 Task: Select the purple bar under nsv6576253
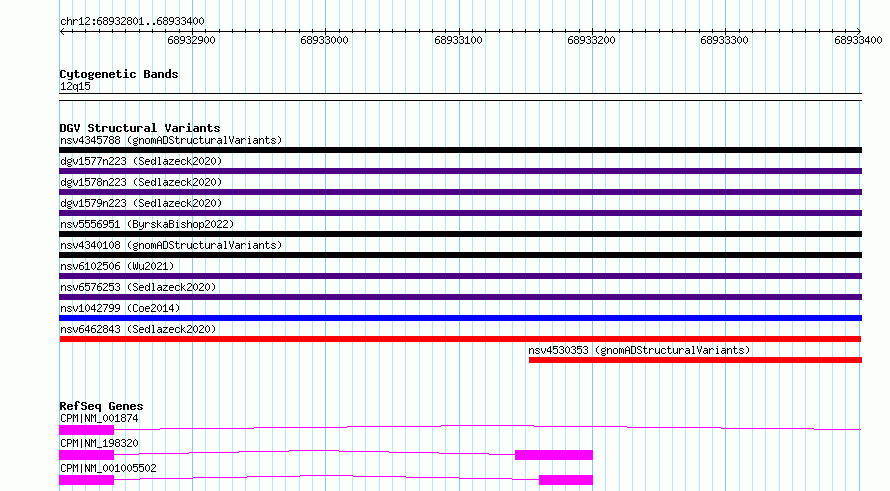(460, 297)
